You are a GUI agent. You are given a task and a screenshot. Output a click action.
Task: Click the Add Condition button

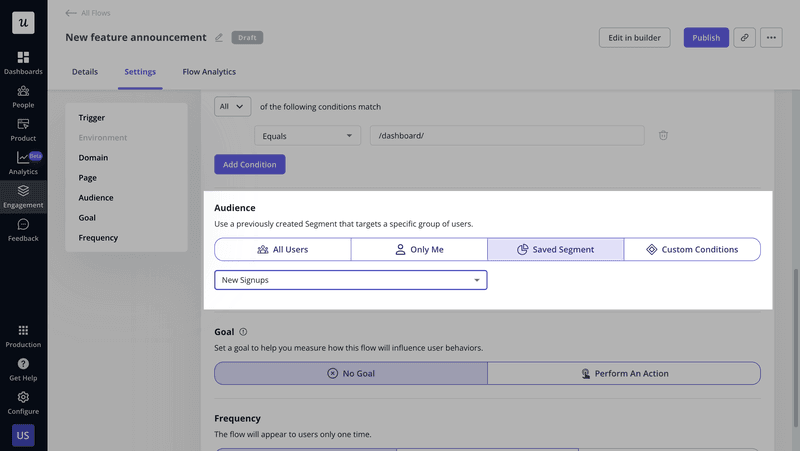click(x=249, y=164)
